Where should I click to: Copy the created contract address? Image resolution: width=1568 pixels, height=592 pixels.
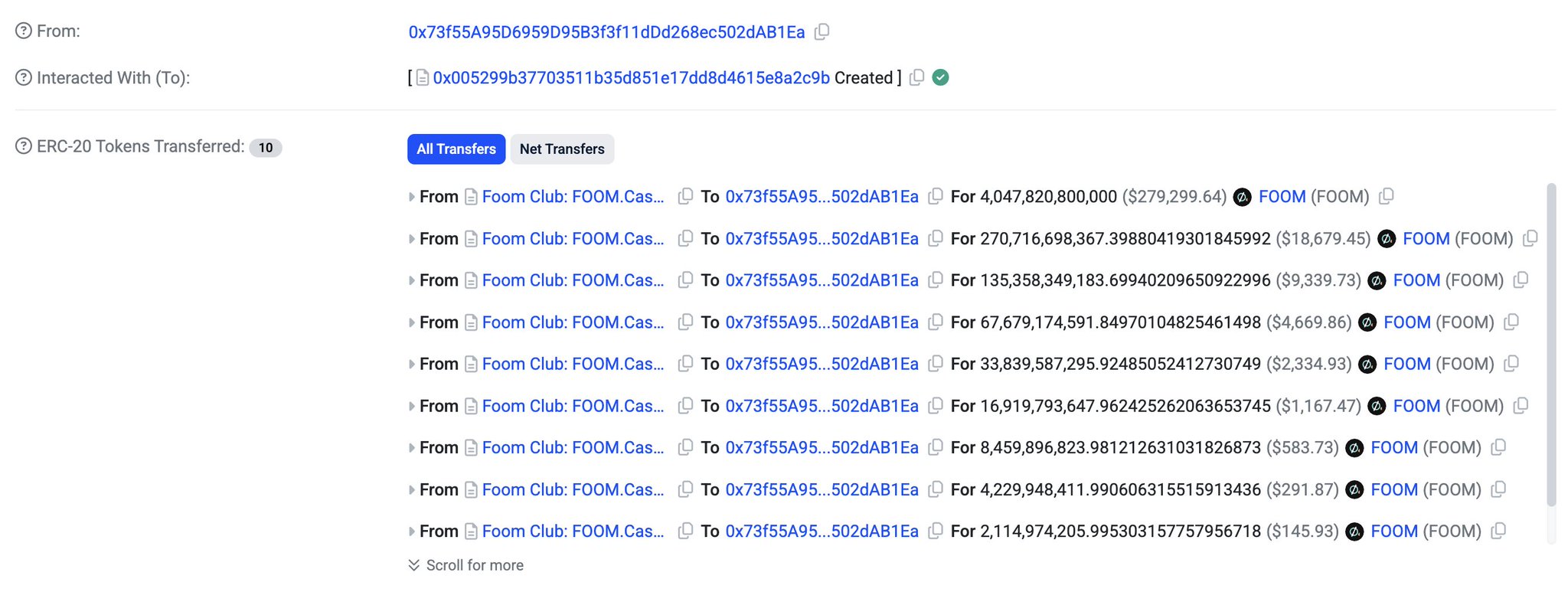(x=916, y=78)
